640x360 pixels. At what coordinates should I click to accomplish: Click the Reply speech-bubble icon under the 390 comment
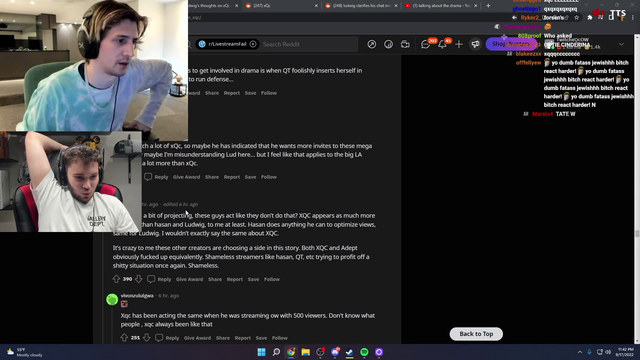tap(151, 279)
